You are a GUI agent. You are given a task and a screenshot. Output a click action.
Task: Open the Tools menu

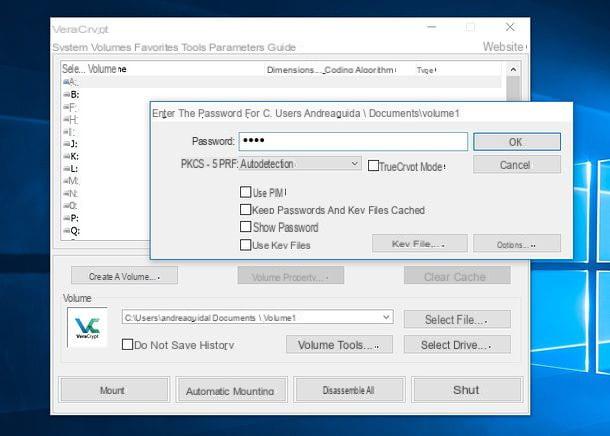tap(193, 47)
